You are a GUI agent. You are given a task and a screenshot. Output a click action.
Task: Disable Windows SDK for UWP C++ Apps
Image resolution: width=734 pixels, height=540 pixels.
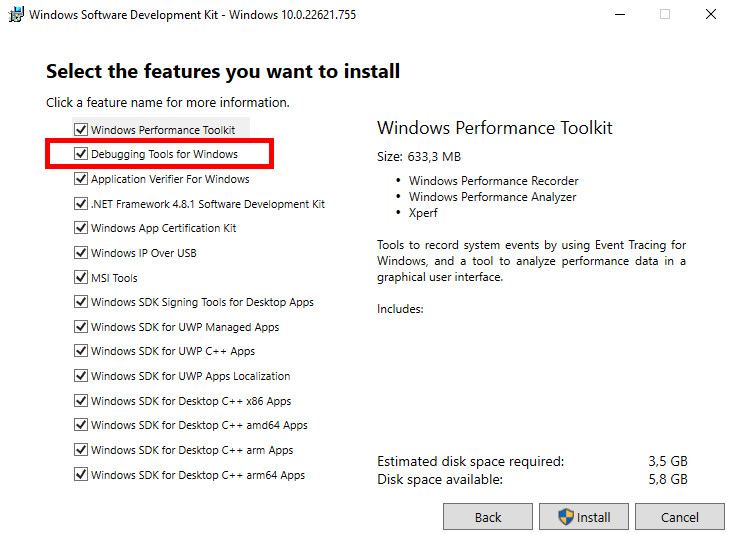tap(81, 352)
